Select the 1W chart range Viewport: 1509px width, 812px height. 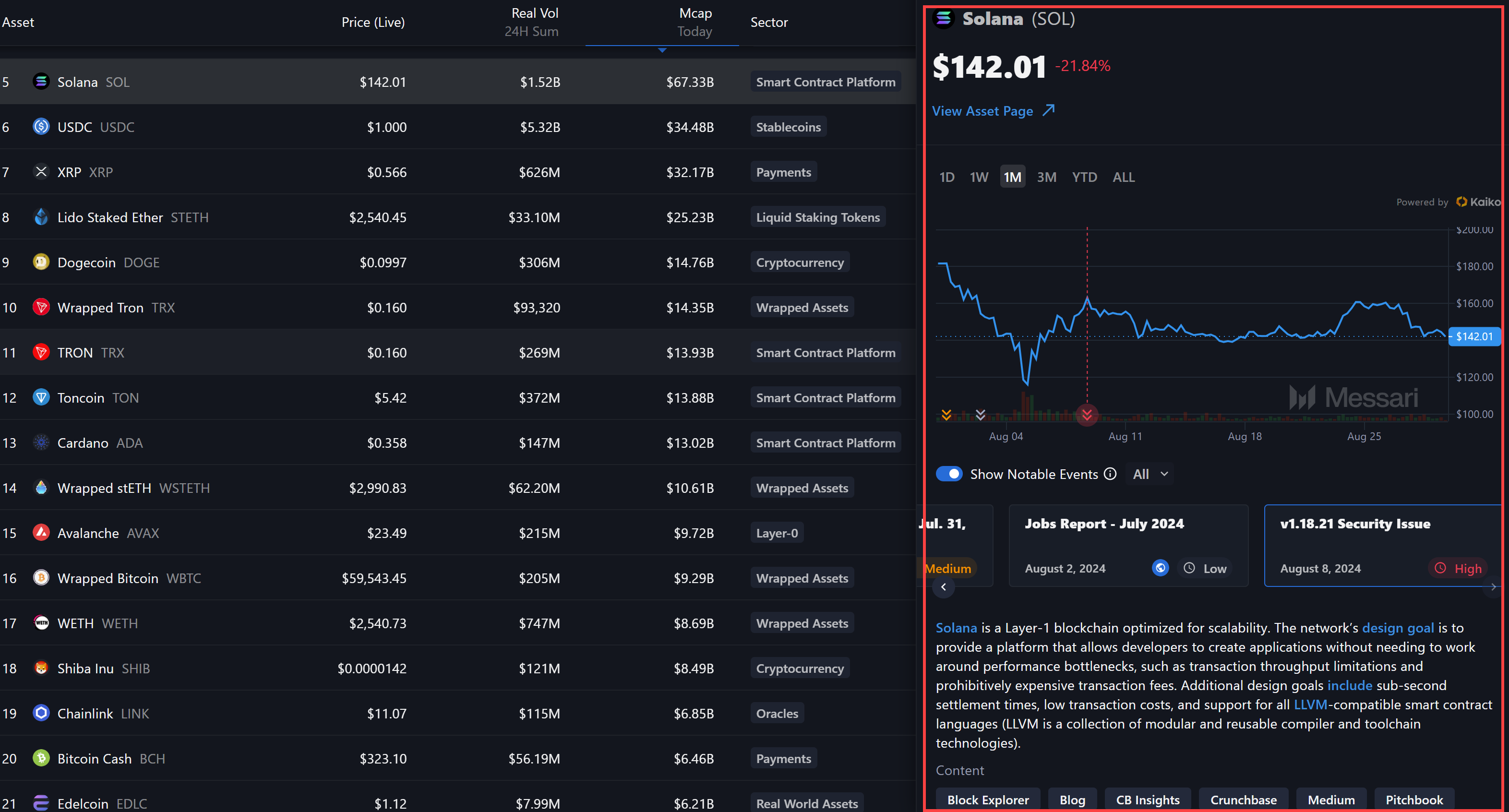979,177
